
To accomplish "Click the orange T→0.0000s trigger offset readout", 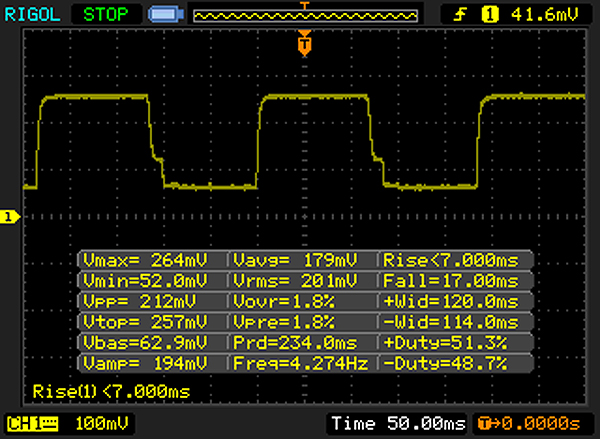I will tap(530, 424).
